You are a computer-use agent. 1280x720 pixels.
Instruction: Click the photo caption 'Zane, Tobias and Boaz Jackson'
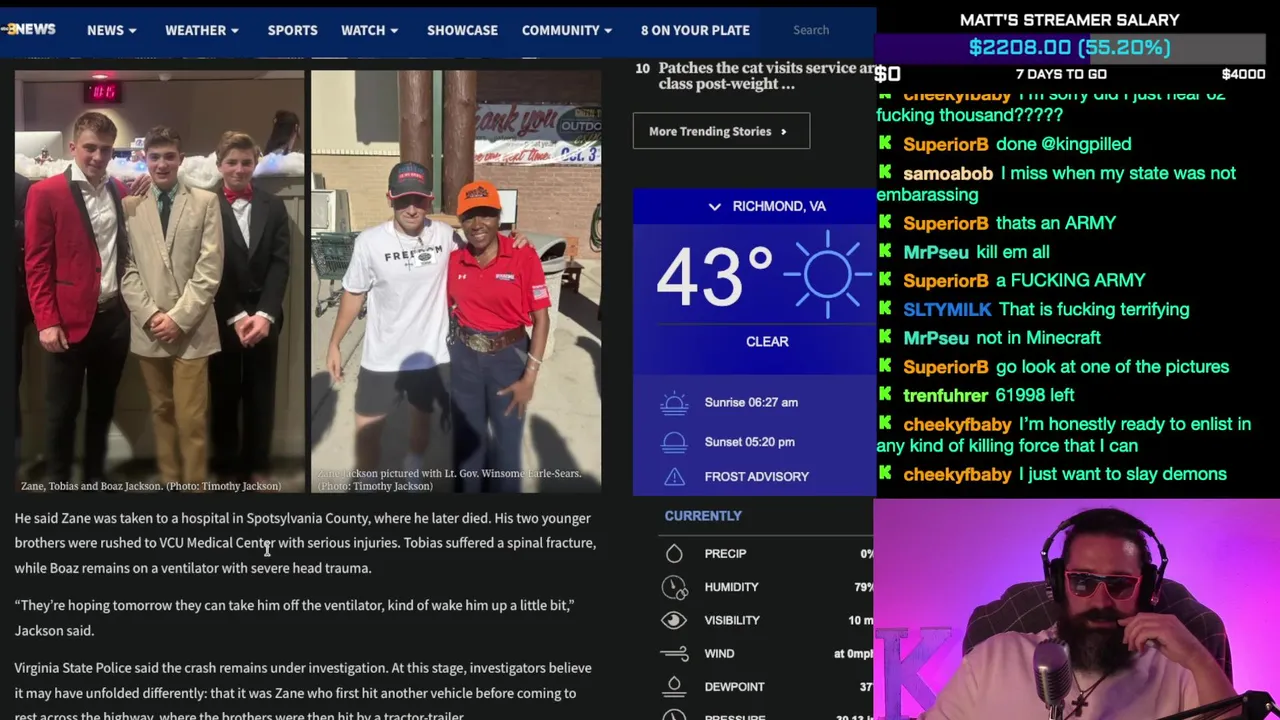coord(151,486)
